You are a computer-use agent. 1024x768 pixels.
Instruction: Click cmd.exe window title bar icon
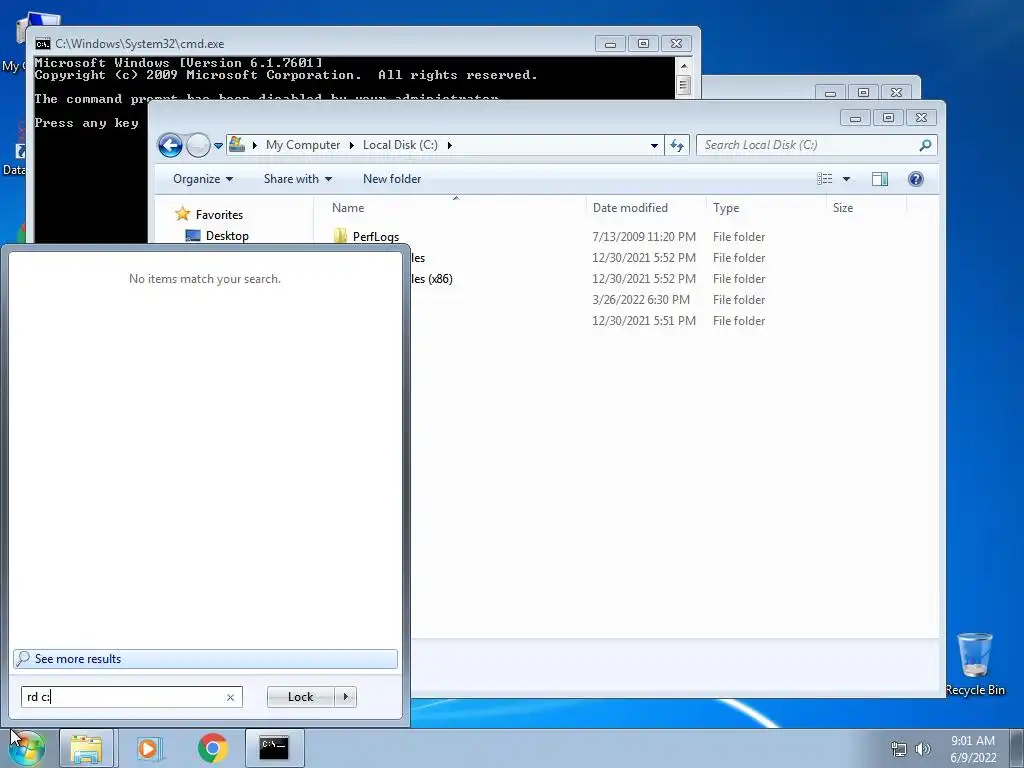(x=43, y=44)
